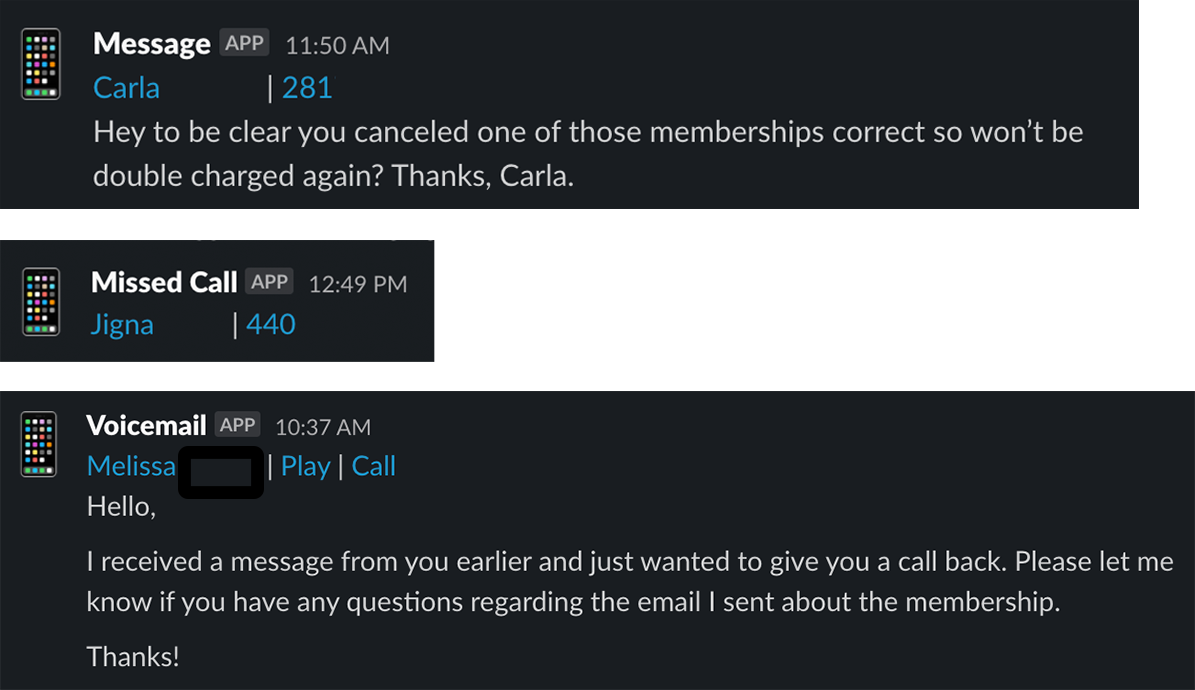Click the 281 phone number link

(x=307, y=88)
